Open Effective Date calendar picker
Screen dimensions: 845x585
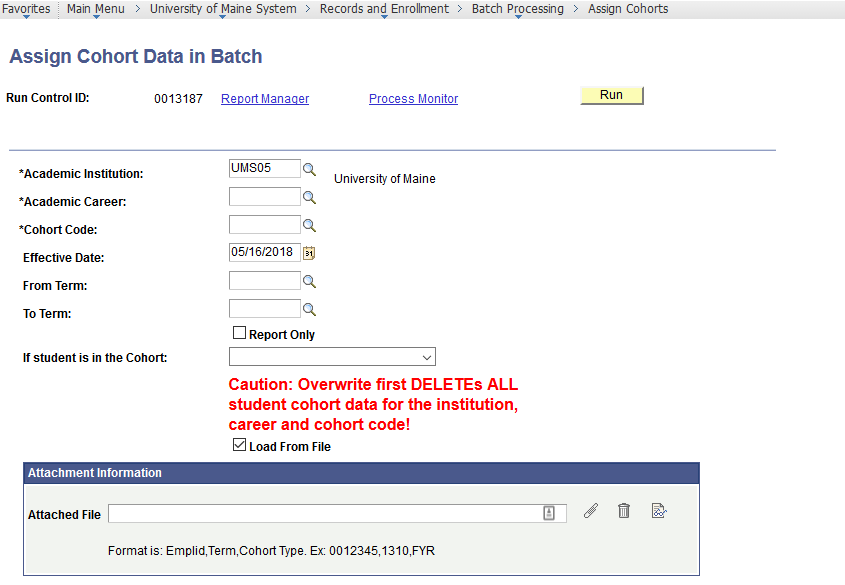(x=309, y=253)
